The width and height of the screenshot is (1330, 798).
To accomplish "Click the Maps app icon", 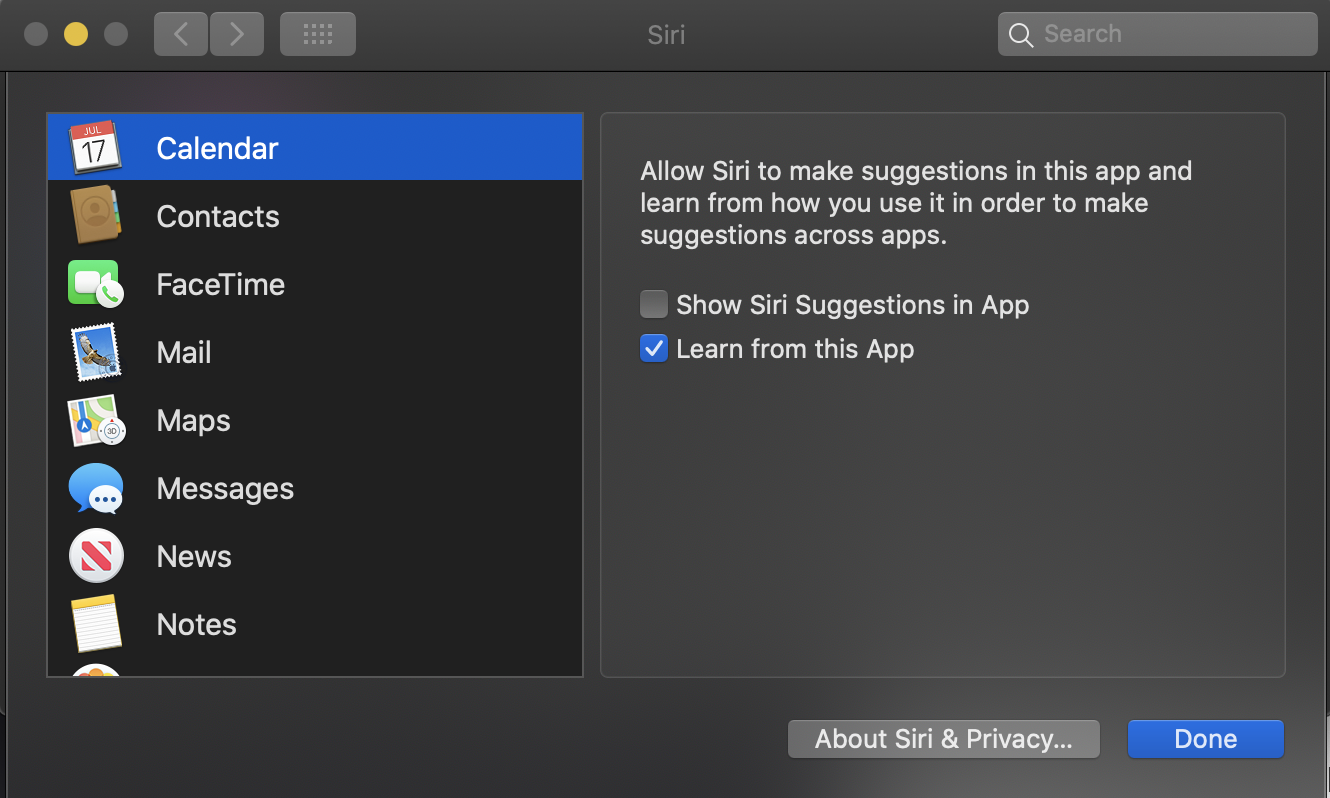I will tap(95, 420).
